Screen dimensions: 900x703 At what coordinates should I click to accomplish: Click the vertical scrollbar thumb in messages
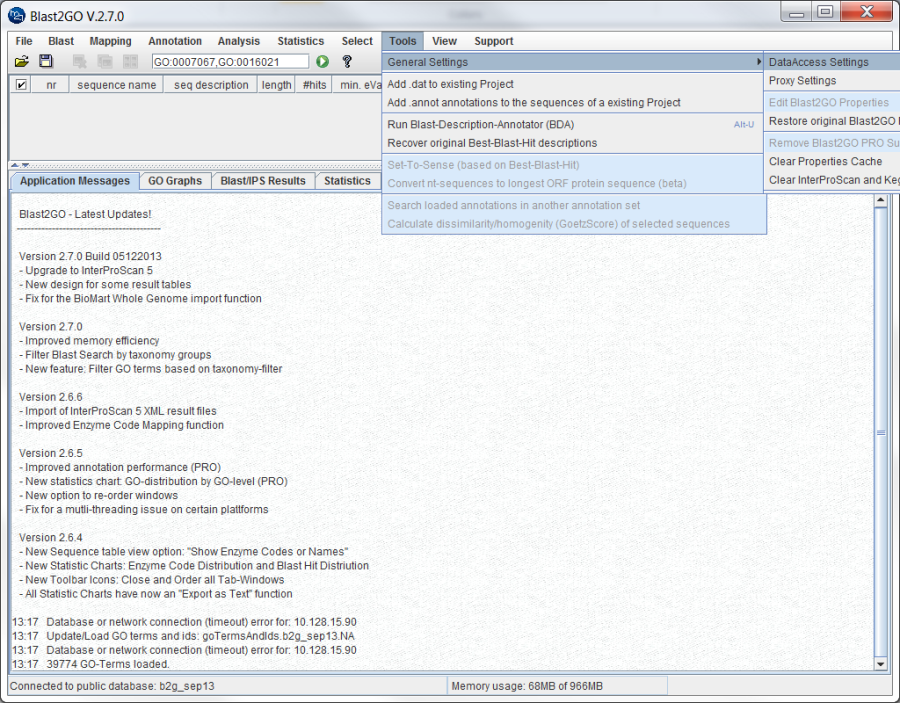click(x=880, y=433)
